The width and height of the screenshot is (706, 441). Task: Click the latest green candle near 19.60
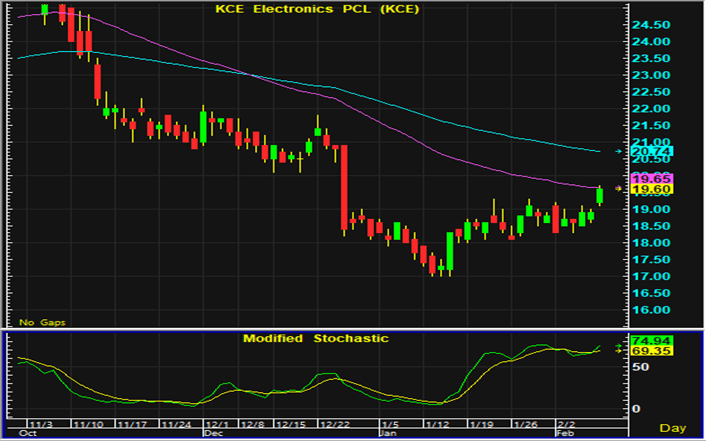(600, 196)
